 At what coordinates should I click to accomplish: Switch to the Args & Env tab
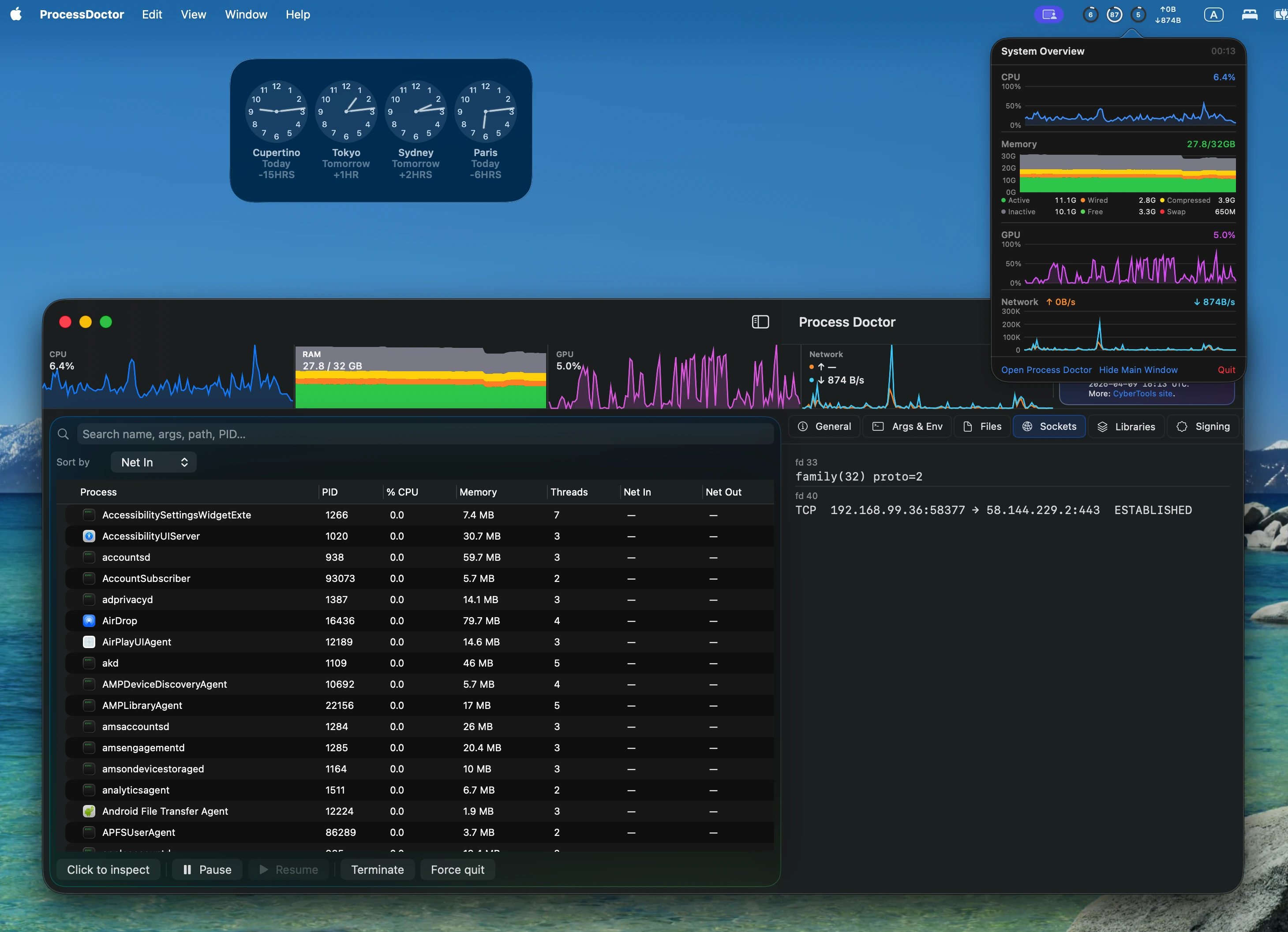[907, 426]
